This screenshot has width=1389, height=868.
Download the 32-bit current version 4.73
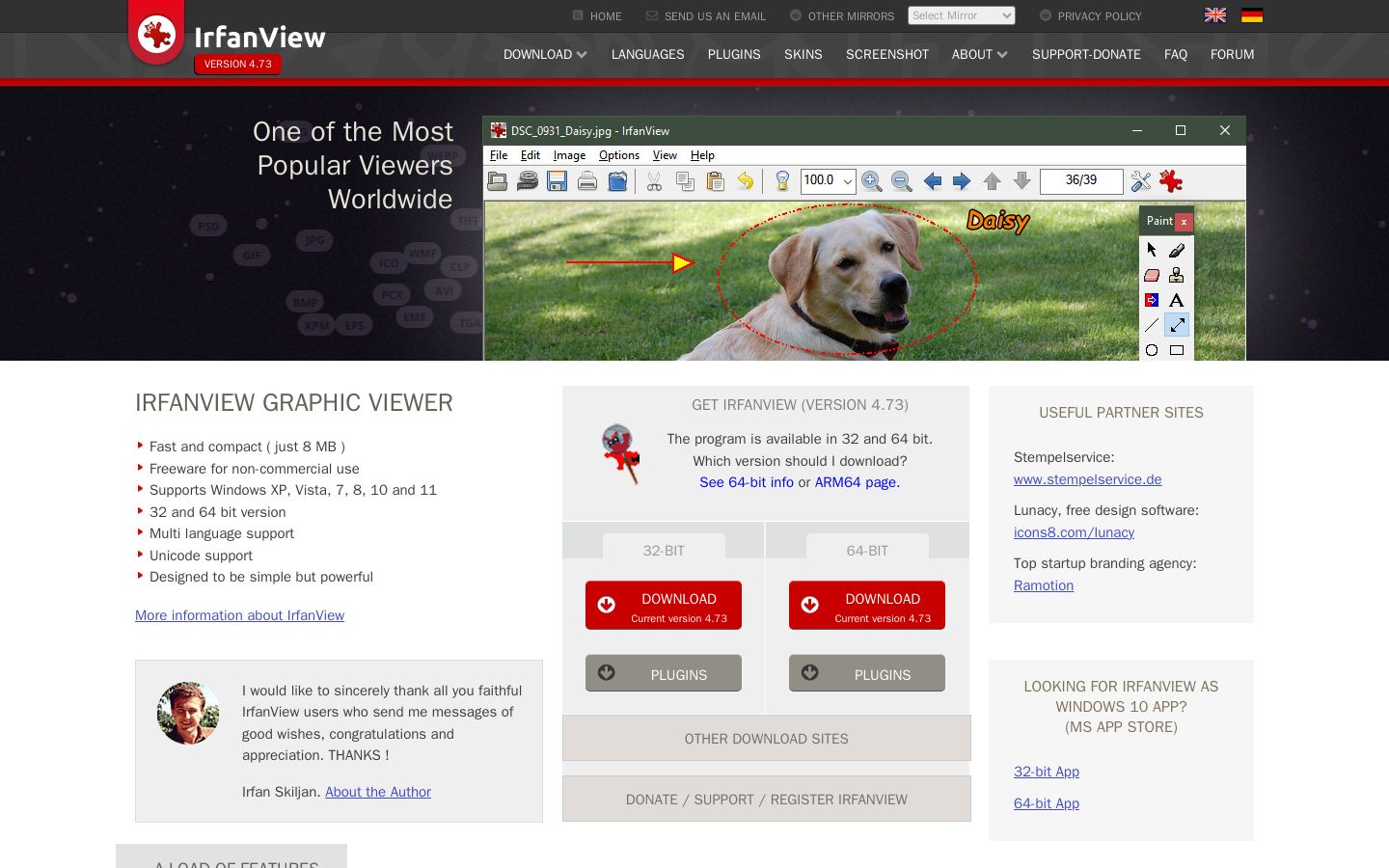[664, 606]
